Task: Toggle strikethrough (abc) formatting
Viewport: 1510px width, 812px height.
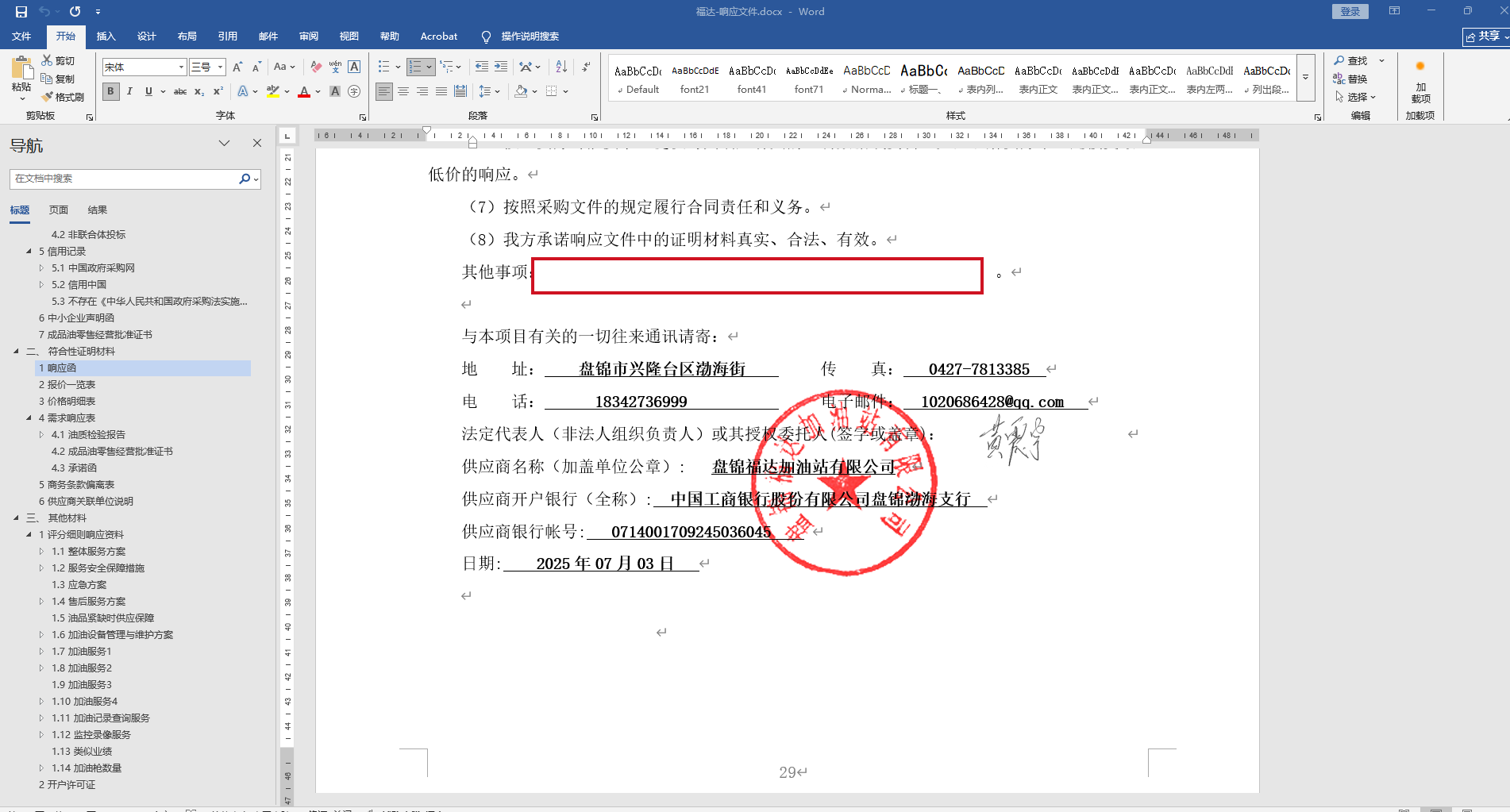Action: 180,91
